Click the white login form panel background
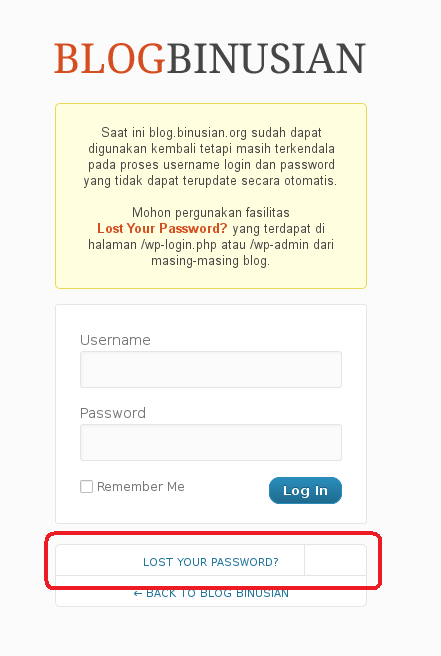 (x=211, y=320)
